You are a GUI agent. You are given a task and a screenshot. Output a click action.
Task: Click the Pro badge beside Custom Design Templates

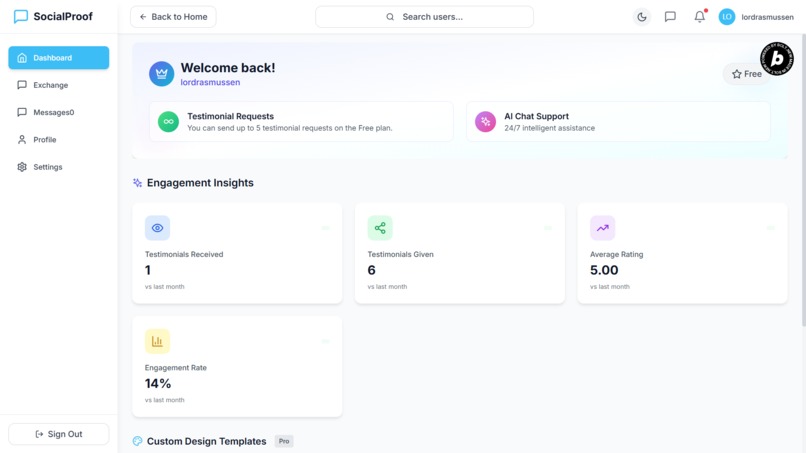[x=284, y=441]
